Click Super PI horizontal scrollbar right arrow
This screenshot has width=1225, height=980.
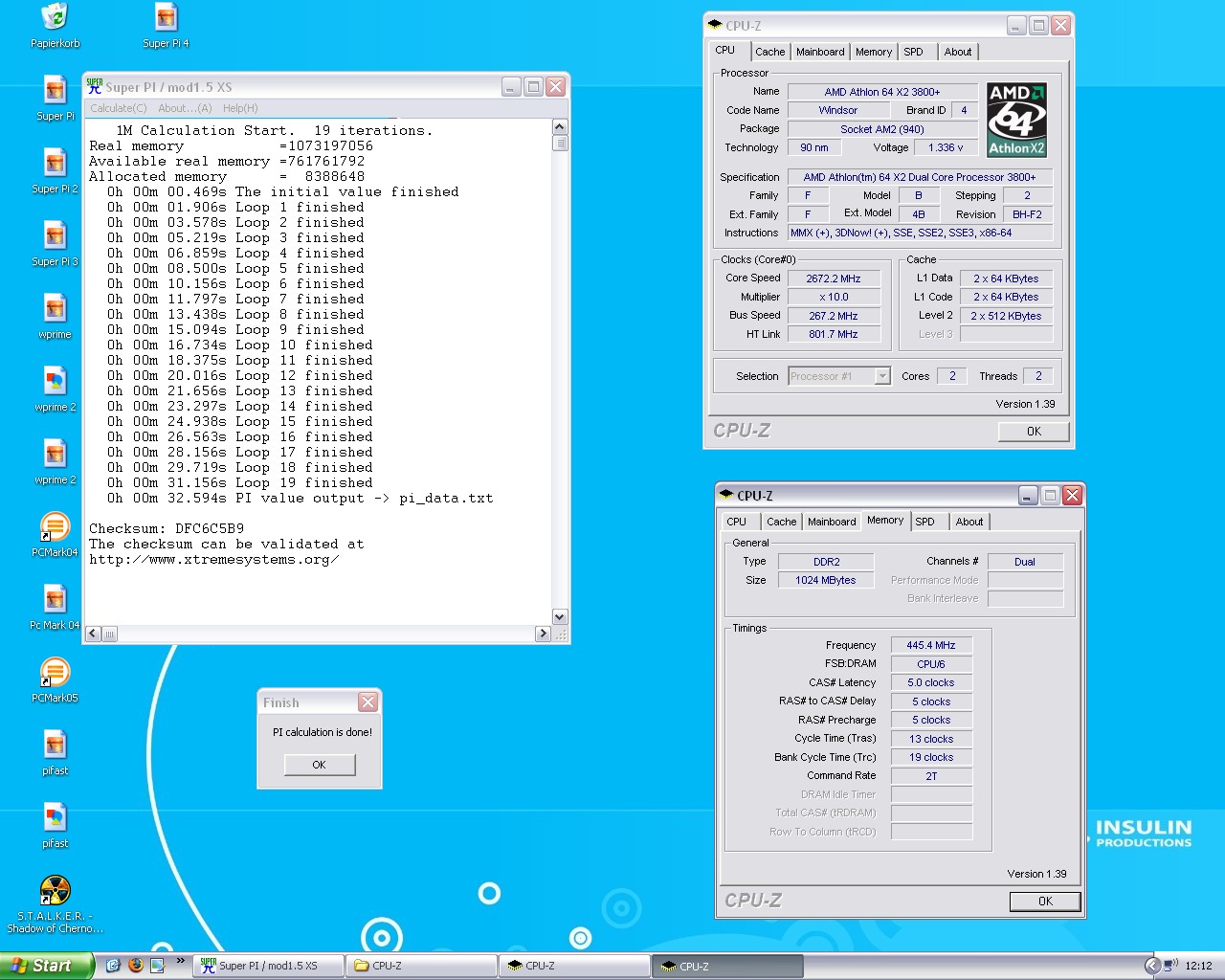tap(543, 634)
